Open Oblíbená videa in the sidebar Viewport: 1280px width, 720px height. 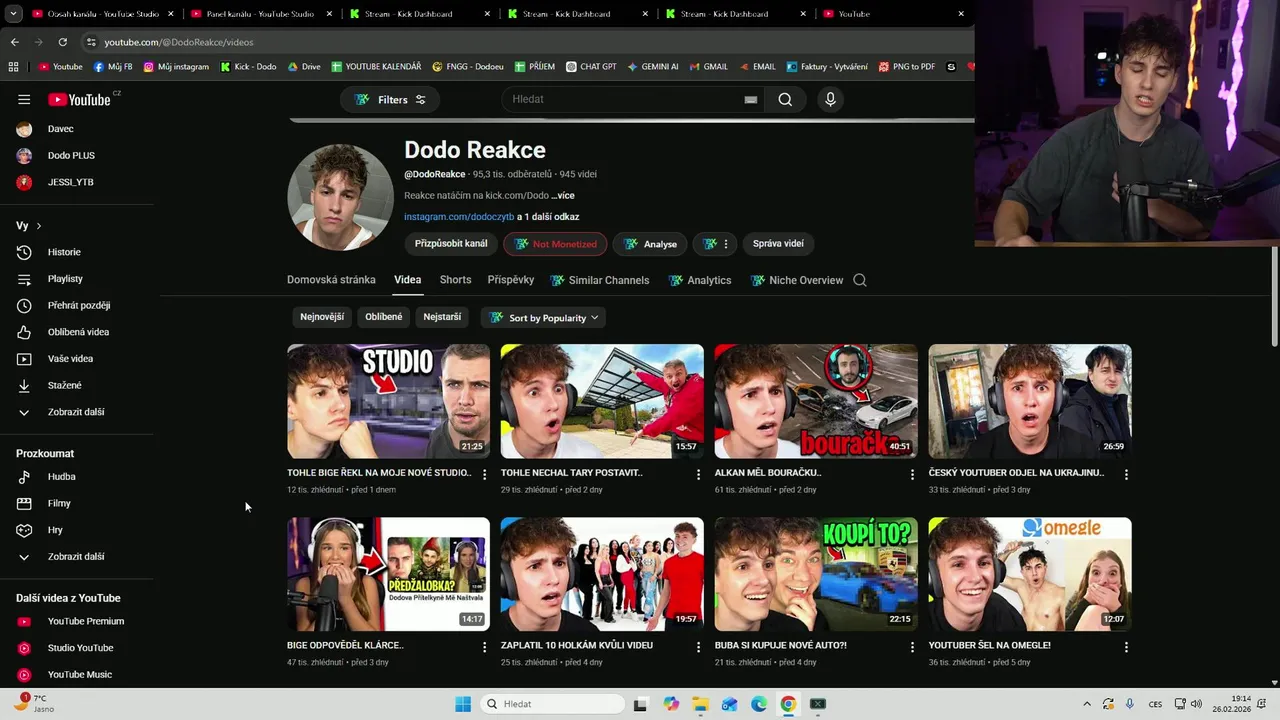pyautogui.click(x=78, y=332)
